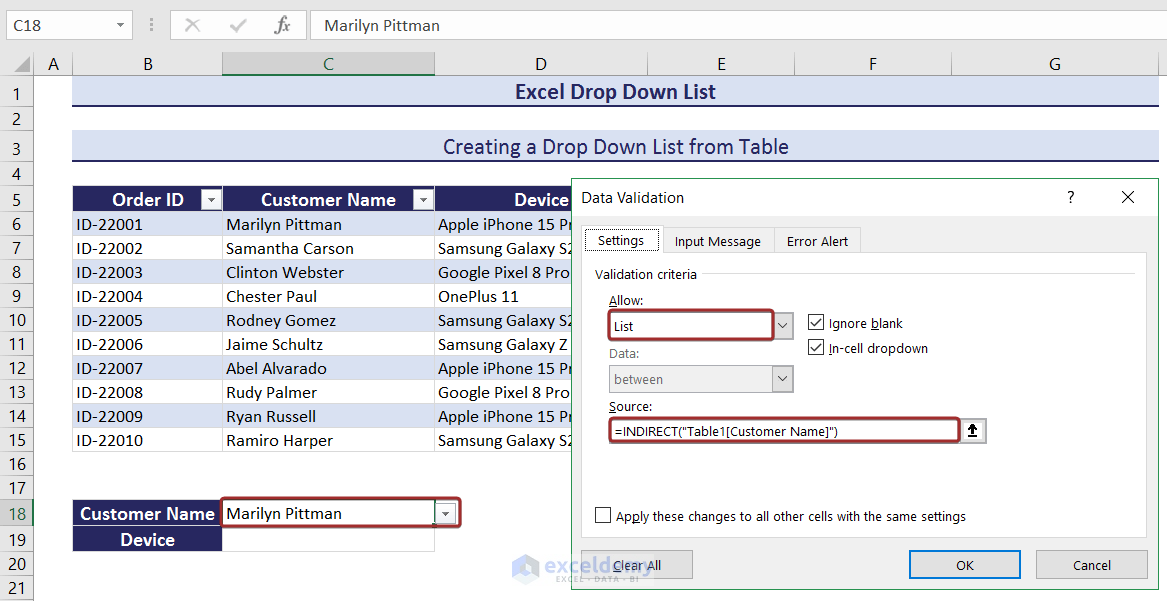This screenshot has height=601, width=1167.
Task: Click the Clear All button
Action: pos(636,565)
